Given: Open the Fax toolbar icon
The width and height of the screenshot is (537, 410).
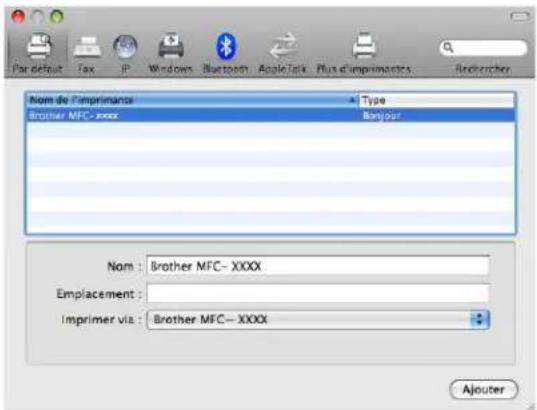Looking at the screenshot, I should (x=86, y=47).
